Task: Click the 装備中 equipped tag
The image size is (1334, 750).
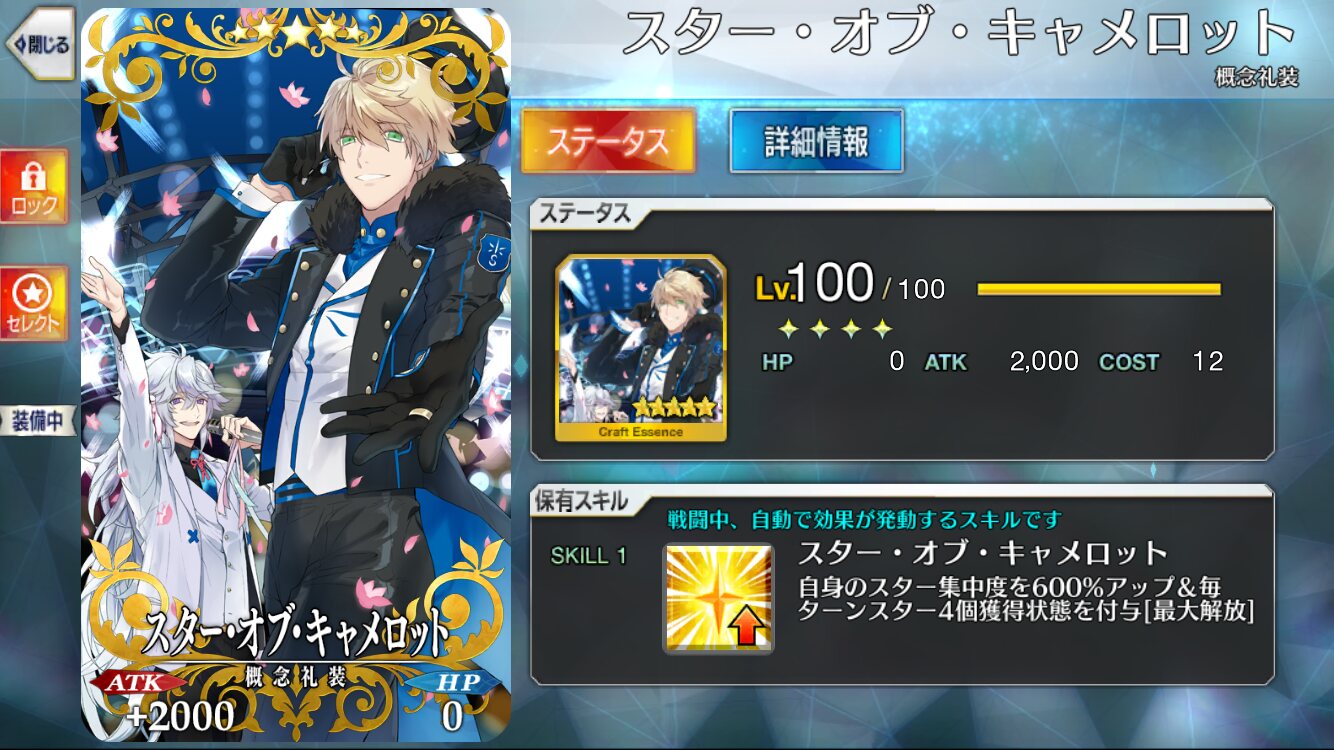Action: (x=38, y=421)
